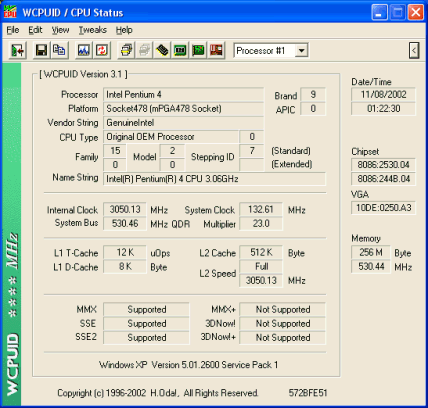Click the red arrows Refresh icon
The width and height of the screenshot is (428, 408).
(x=102, y=51)
